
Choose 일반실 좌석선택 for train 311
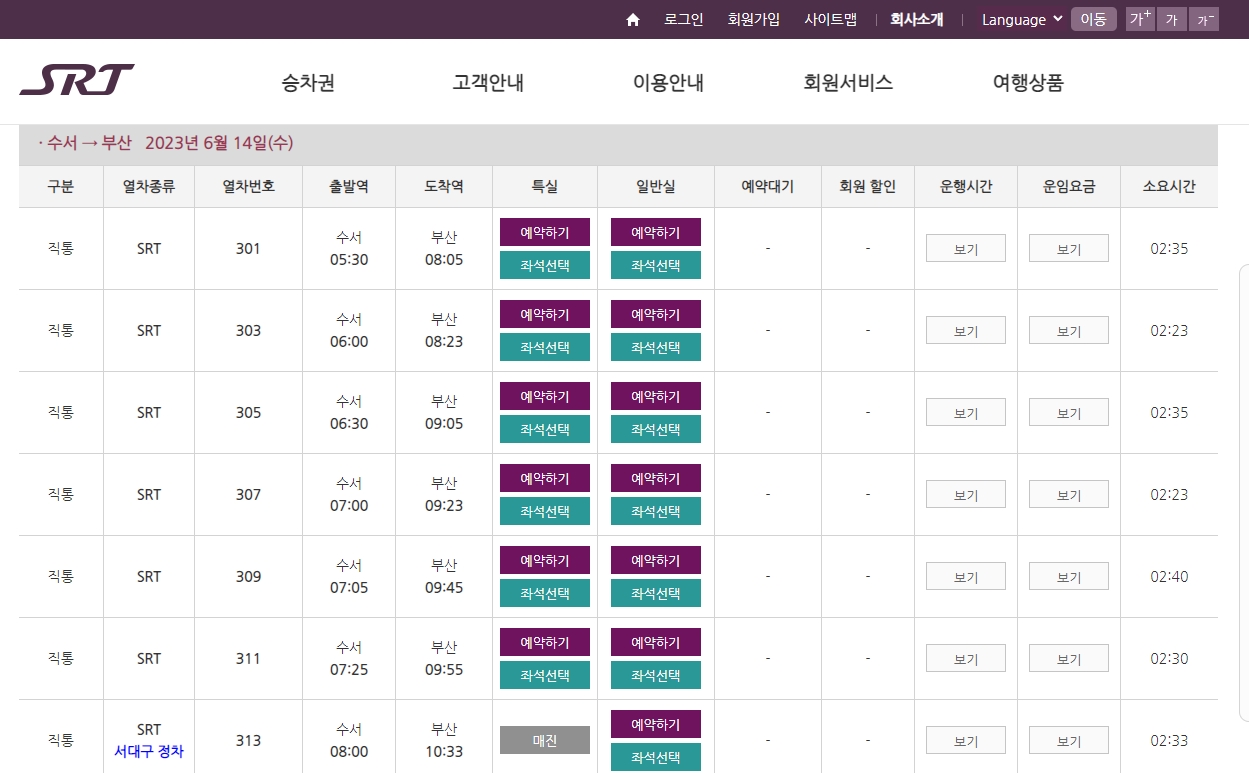click(x=656, y=675)
